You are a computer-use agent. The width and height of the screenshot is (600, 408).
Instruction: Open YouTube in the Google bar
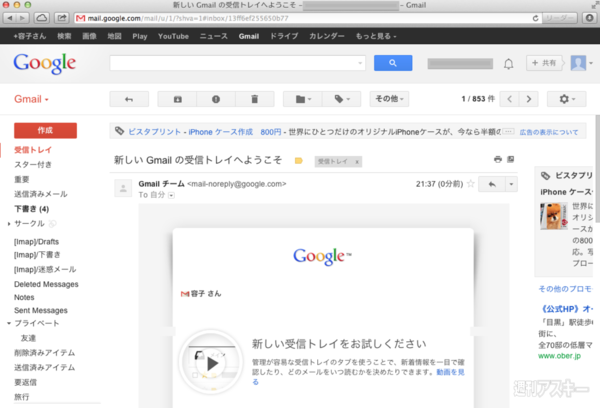coord(173,36)
